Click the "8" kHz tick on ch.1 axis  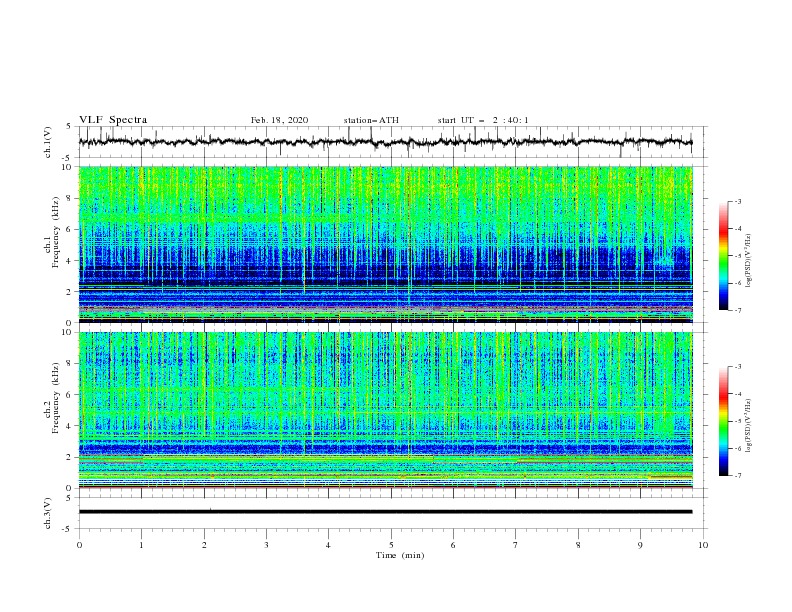[x=70, y=198]
